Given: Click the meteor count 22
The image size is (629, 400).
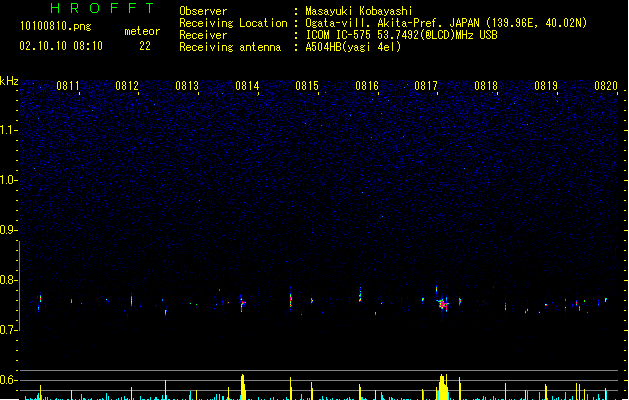Looking at the screenshot, I should pyautogui.click(x=145, y=46).
